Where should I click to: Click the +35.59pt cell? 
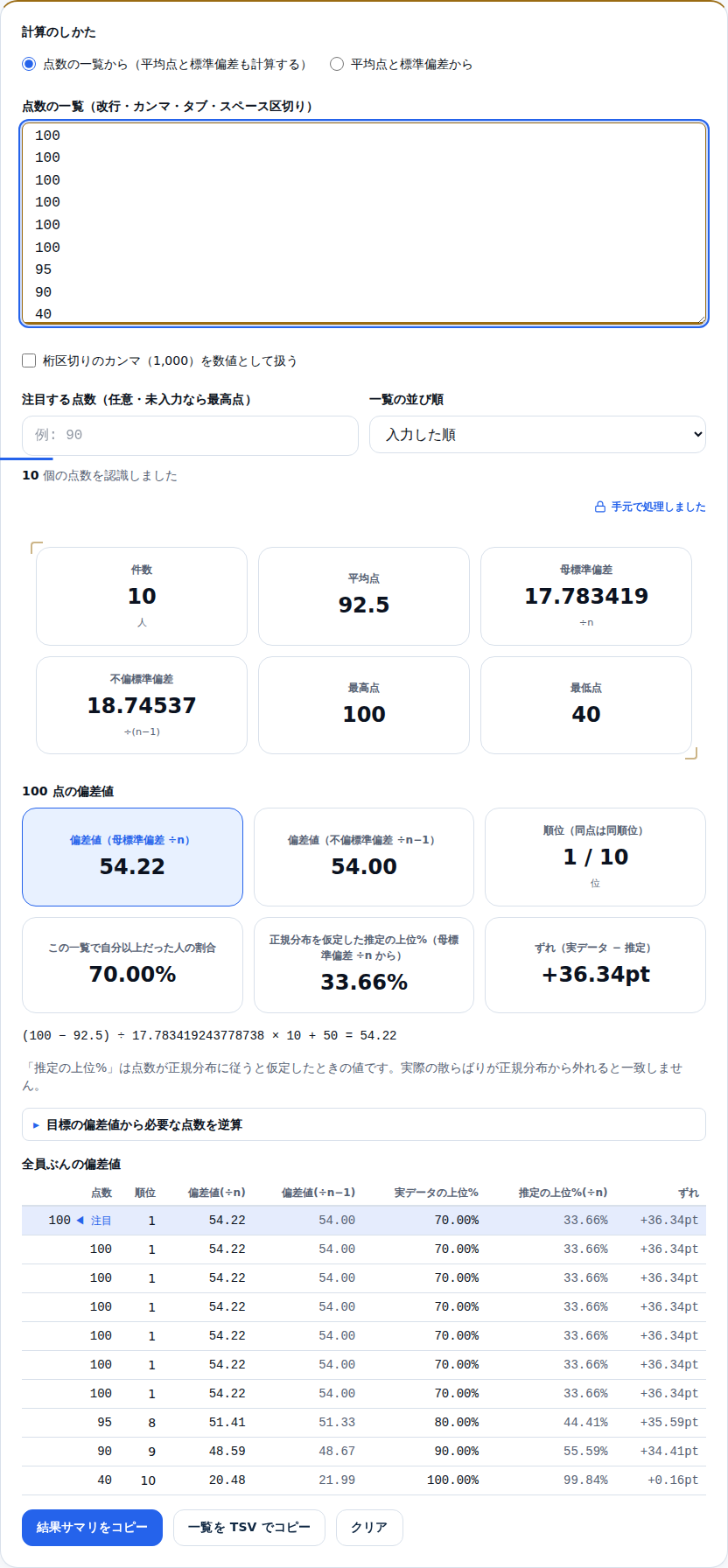pyautogui.click(x=669, y=1422)
